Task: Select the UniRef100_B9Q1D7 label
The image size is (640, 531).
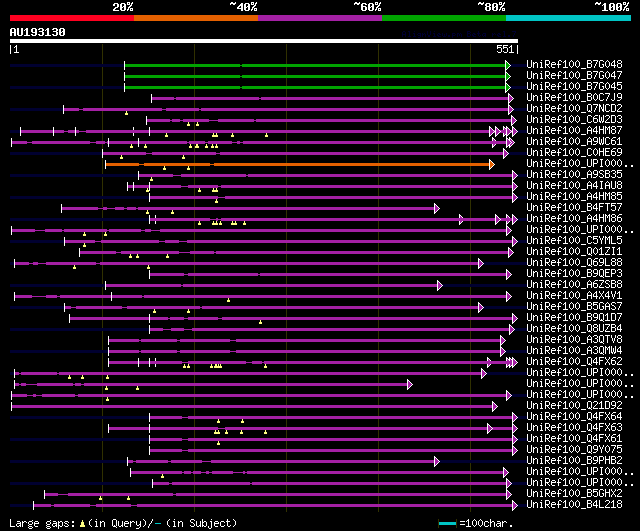Action: [x=574, y=318]
